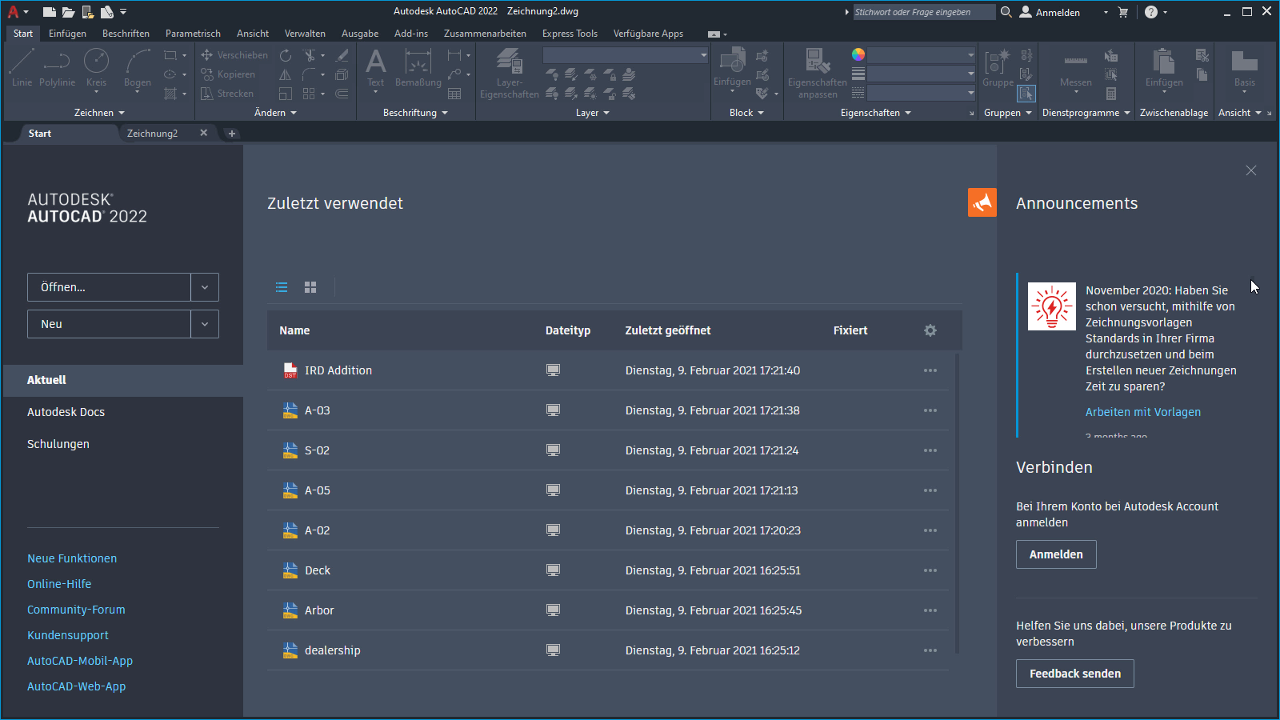1280x720 pixels.
Task: Switch the recent files to list view
Action: (281, 287)
